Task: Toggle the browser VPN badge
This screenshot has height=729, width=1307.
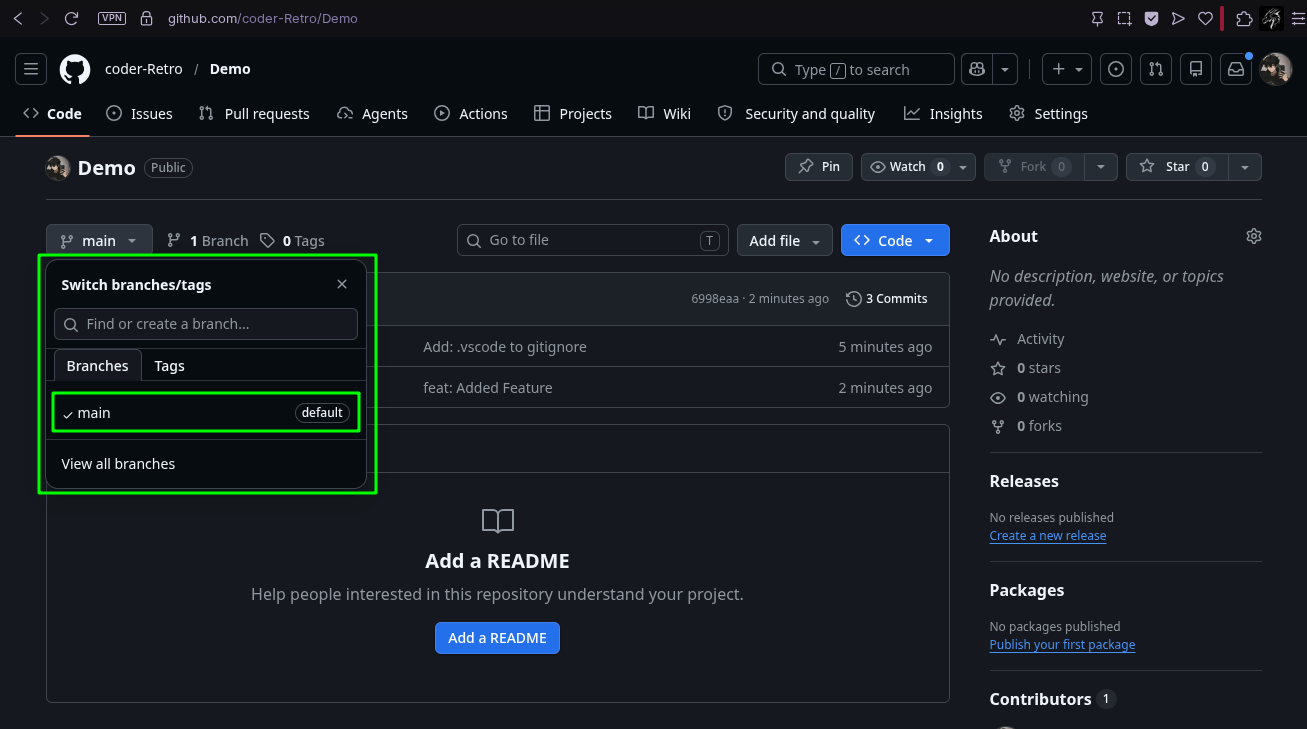Action: 112,18
